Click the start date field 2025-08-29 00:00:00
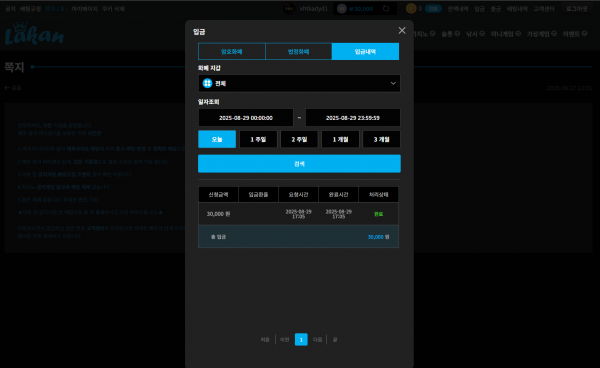Image resolution: width=600 pixels, height=368 pixels. (246, 118)
